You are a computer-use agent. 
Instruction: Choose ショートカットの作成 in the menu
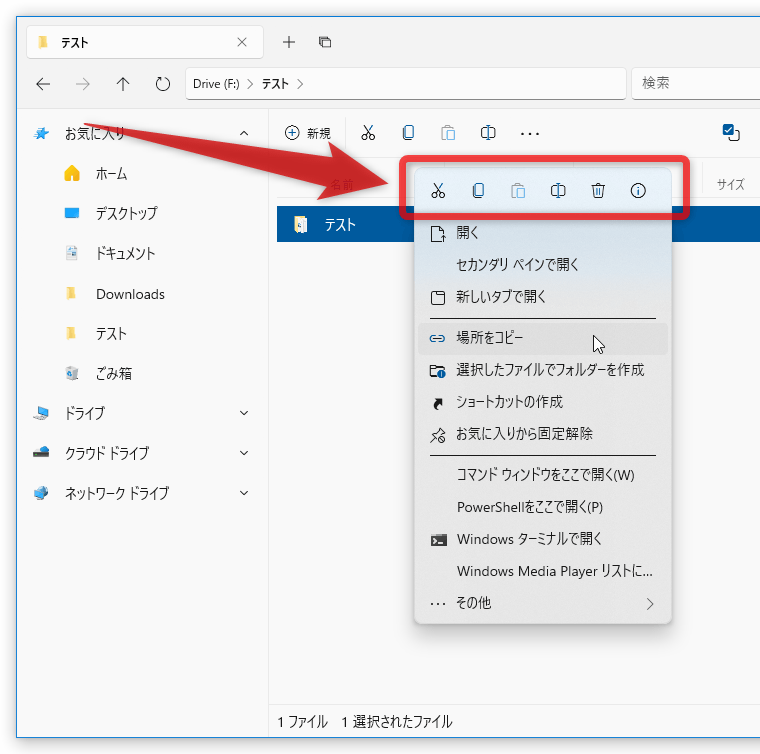[x=543, y=402]
